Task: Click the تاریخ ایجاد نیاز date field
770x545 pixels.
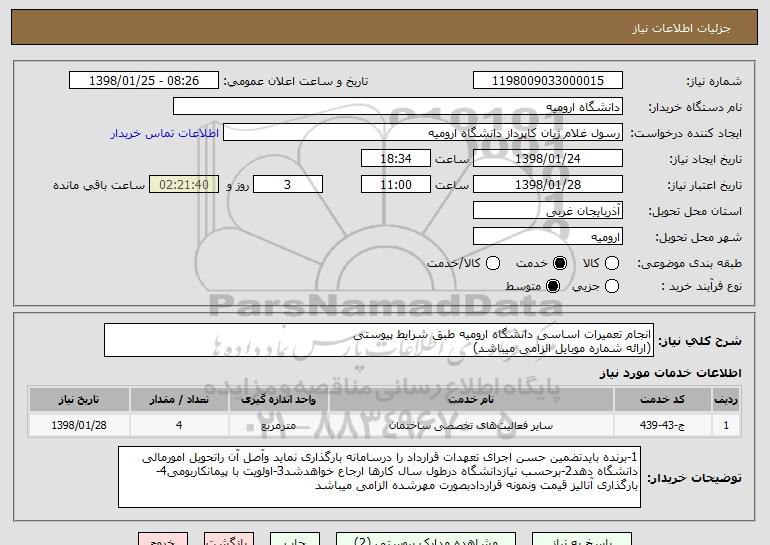Action: click(x=548, y=159)
